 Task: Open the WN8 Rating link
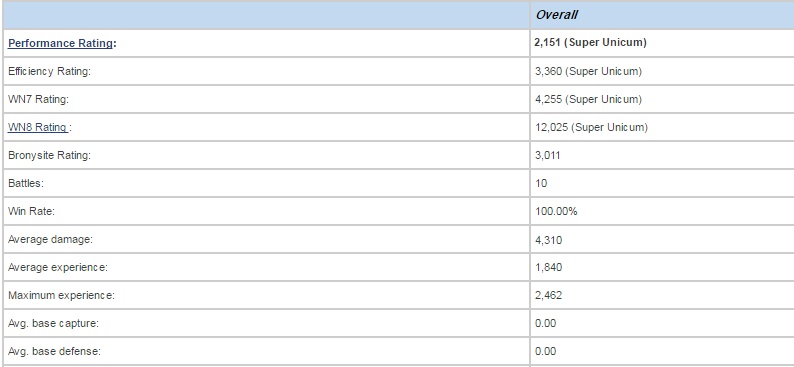click(x=37, y=128)
